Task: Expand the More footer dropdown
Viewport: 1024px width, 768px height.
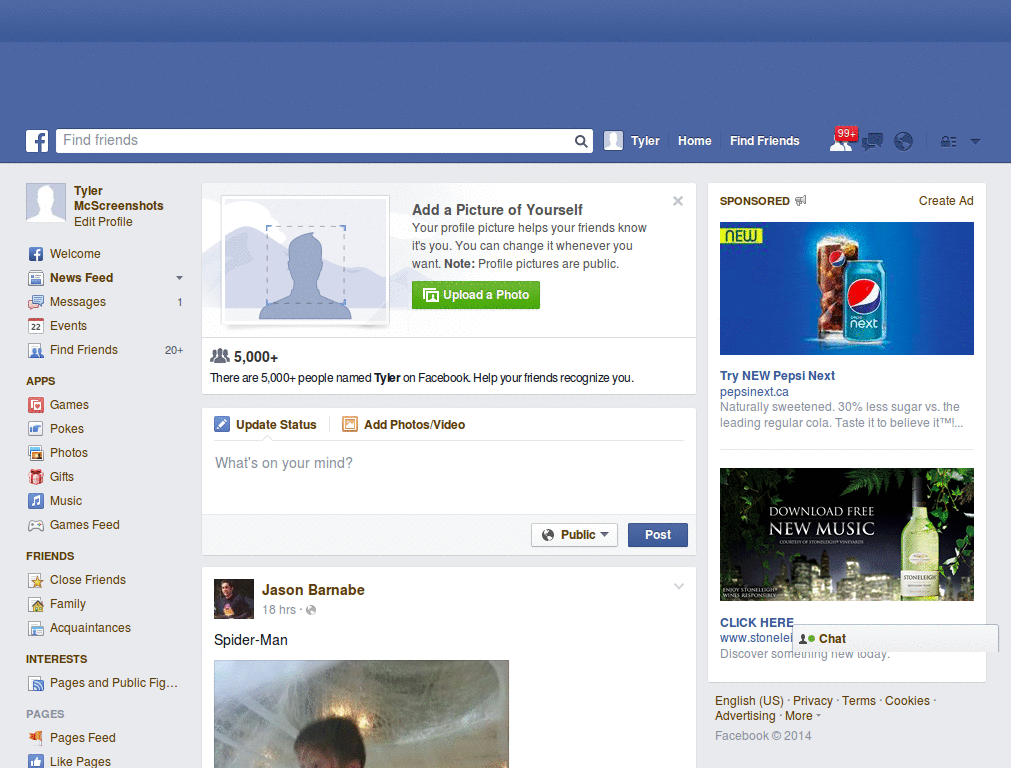Action: pos(803,716)
